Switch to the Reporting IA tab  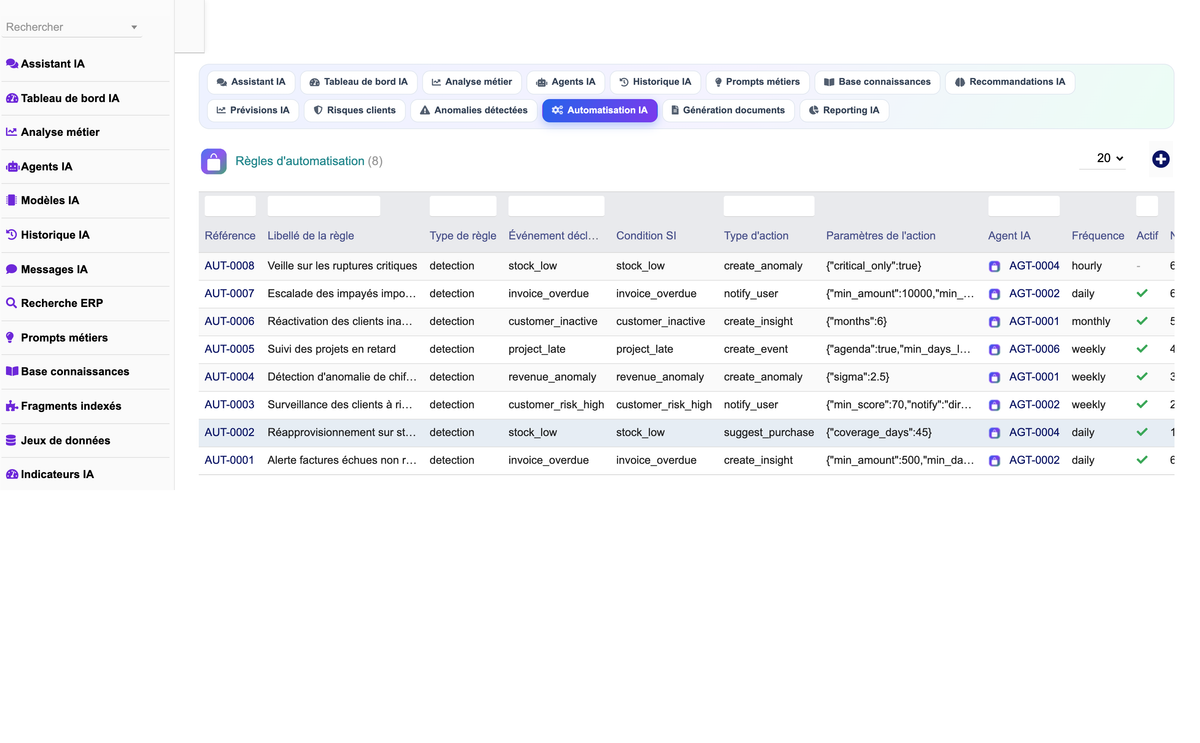(844, 110)
